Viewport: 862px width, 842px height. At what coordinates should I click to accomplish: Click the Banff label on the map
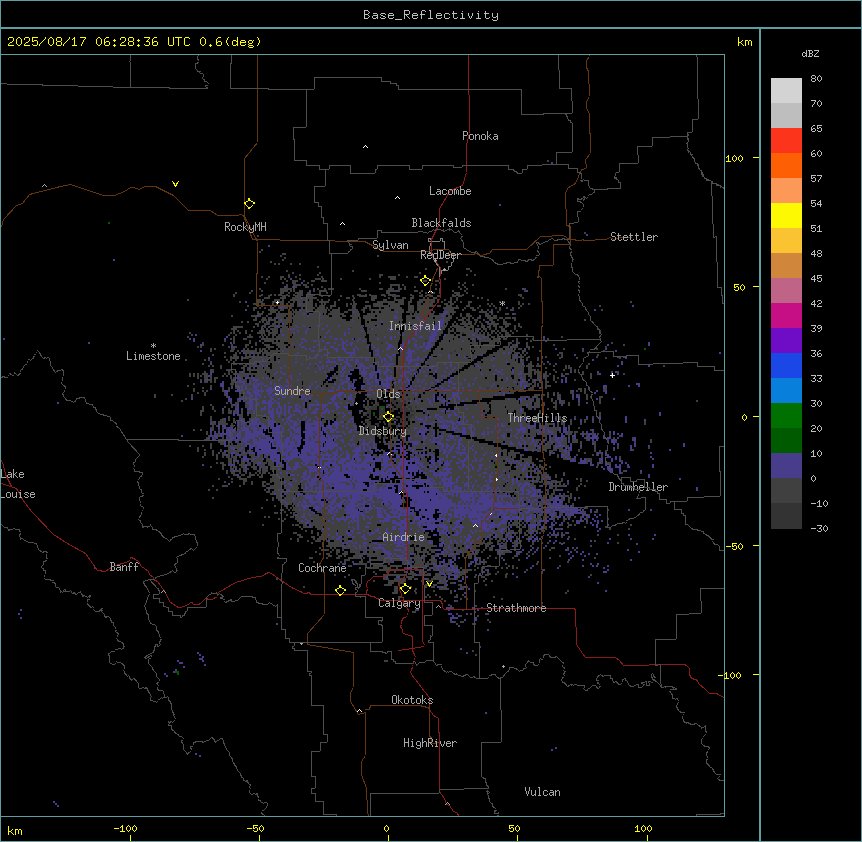[124, 567]
